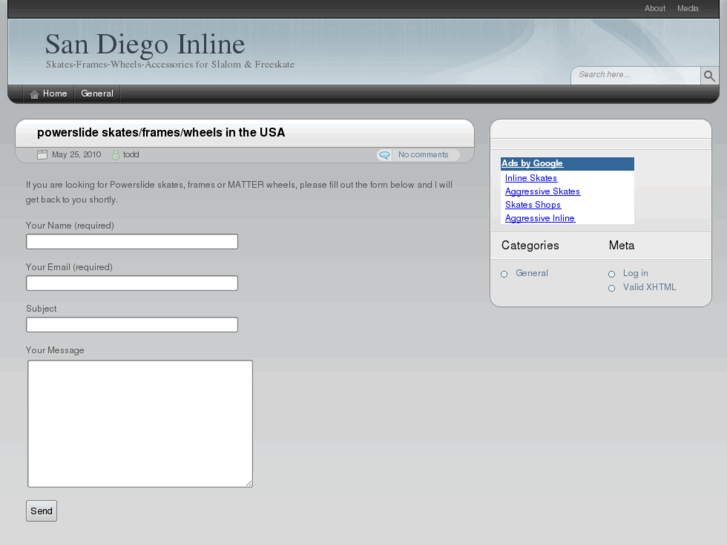Click the message box resize handle
Image resolution: width=727 pixels, height=545 pixels.
[249, 484]
